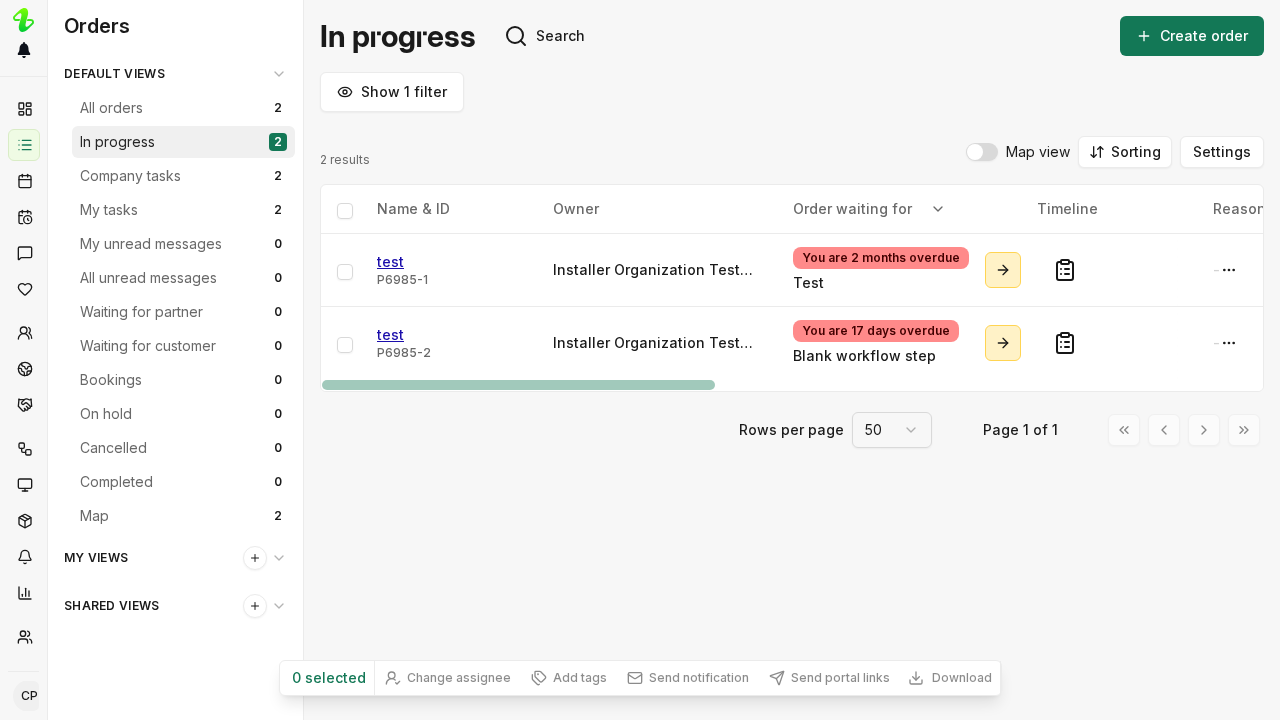The height and width of the screenshot is (720, 1280).
Task: Open the Order waiting for column dropdown
Action: [938, 209]
